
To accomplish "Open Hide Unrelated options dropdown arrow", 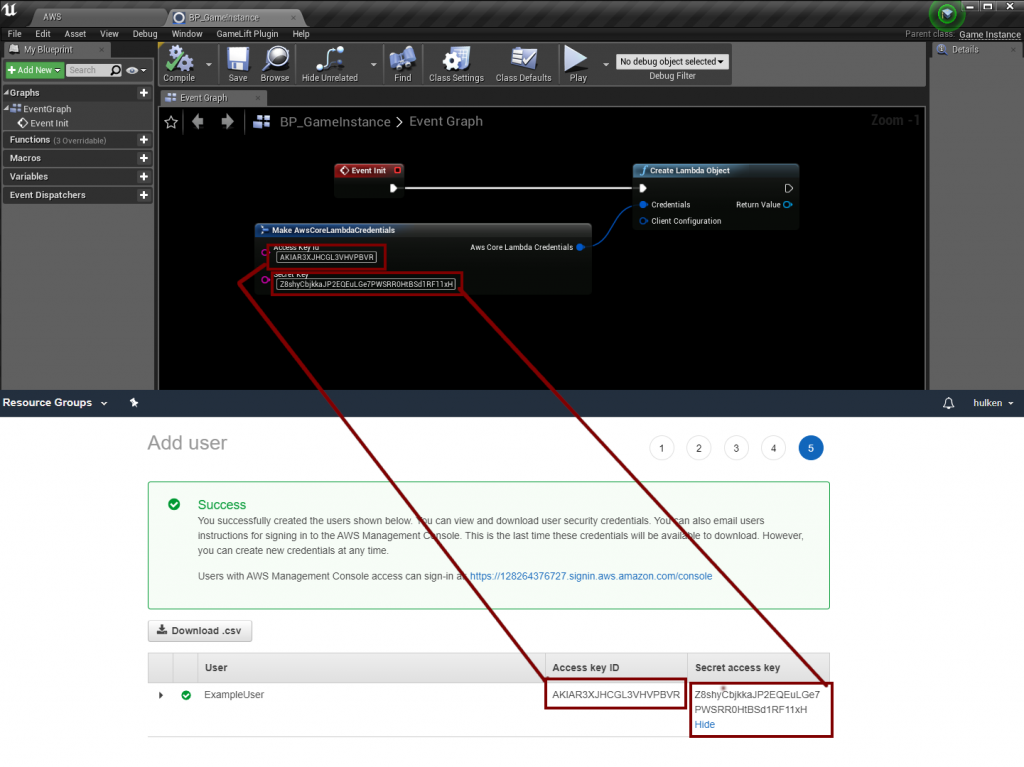I will point(374,64).
